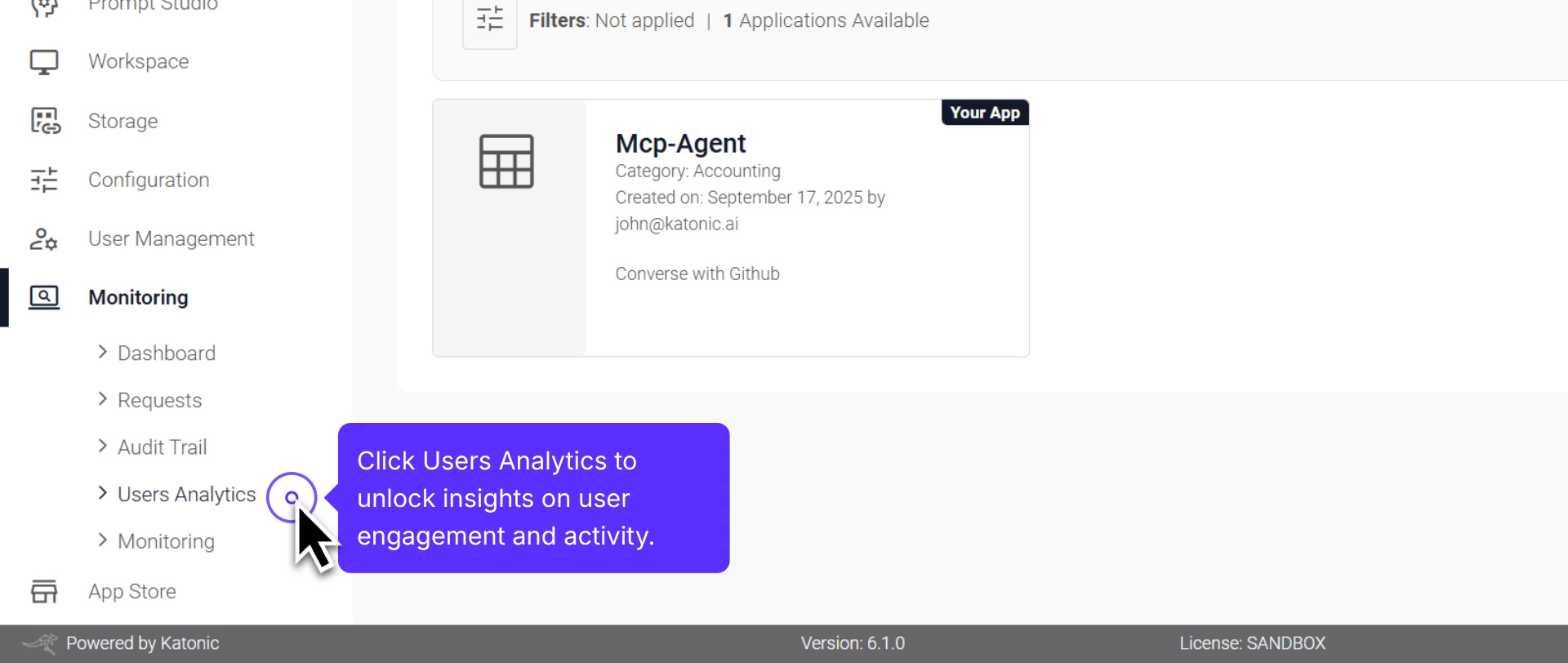Click the Configuration sliders icon
This screenshot has height=663, width=1568.
pos(42,180)
